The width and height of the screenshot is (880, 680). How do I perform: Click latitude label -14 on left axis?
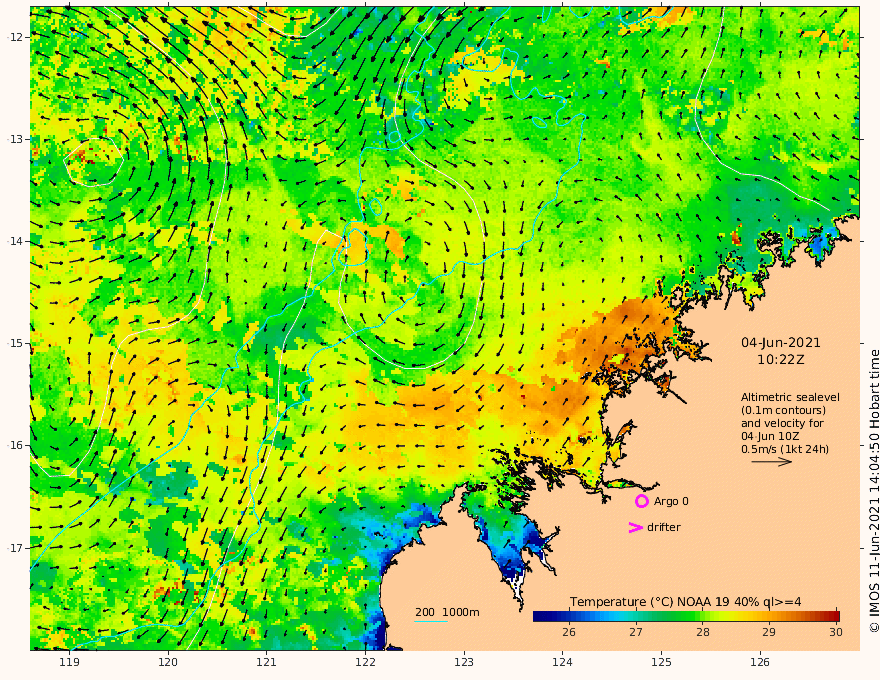pos(15,241)
